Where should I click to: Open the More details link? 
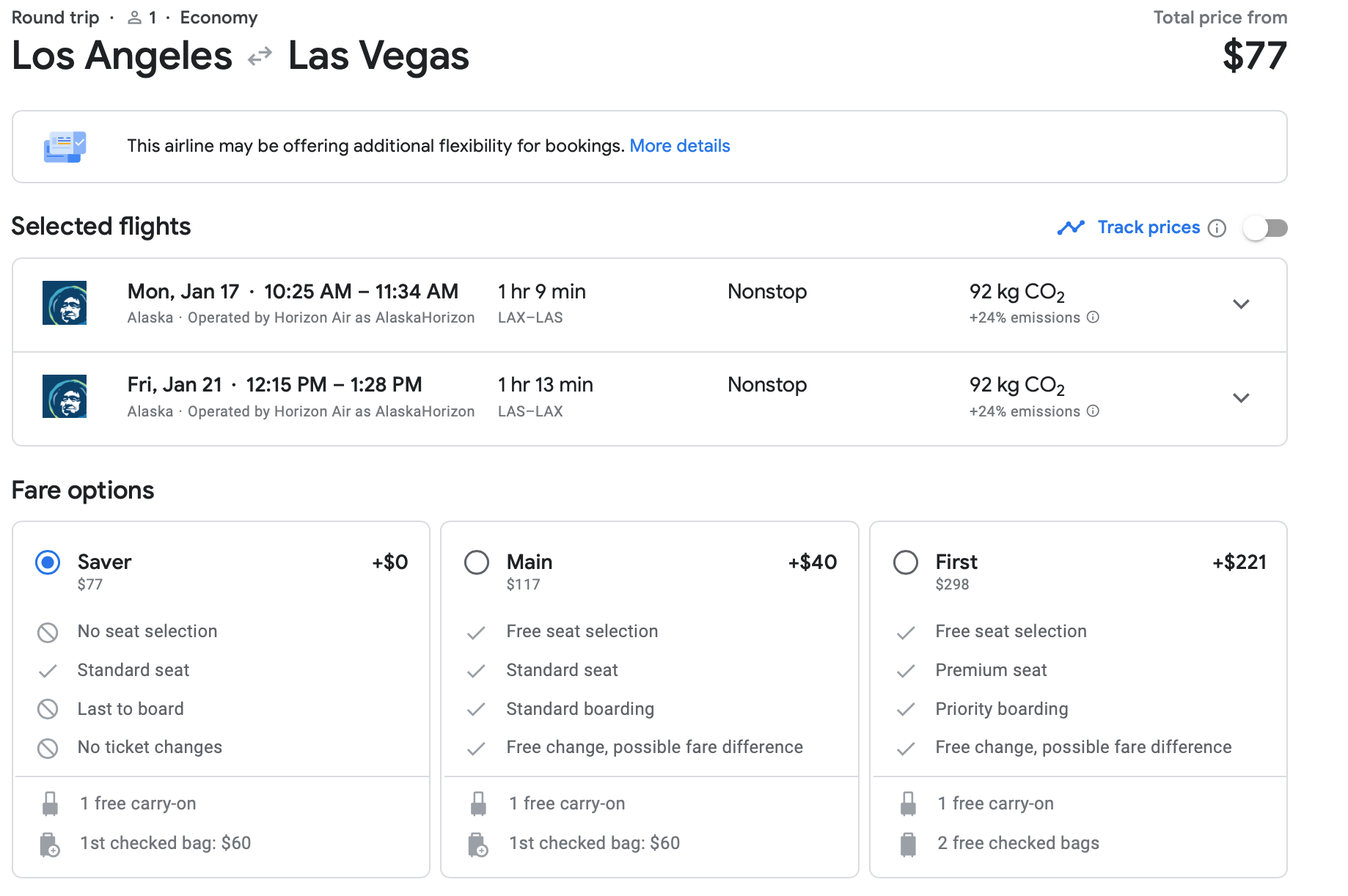(x=680, y=146)
